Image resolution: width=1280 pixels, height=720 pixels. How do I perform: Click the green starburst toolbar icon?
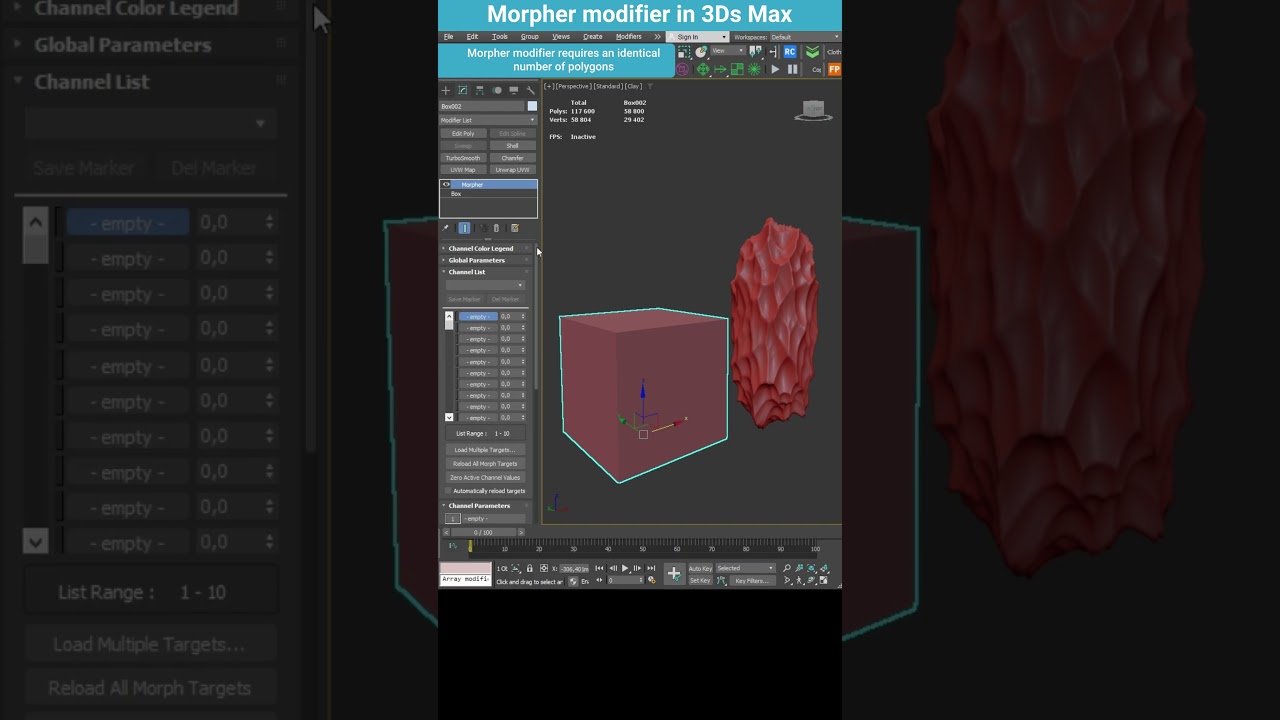[x=754, y=69]
